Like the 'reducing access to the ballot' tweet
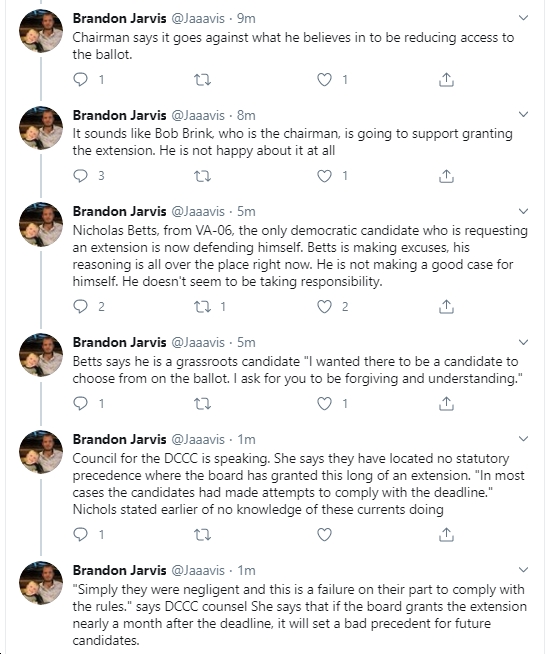 click(324, 79)
